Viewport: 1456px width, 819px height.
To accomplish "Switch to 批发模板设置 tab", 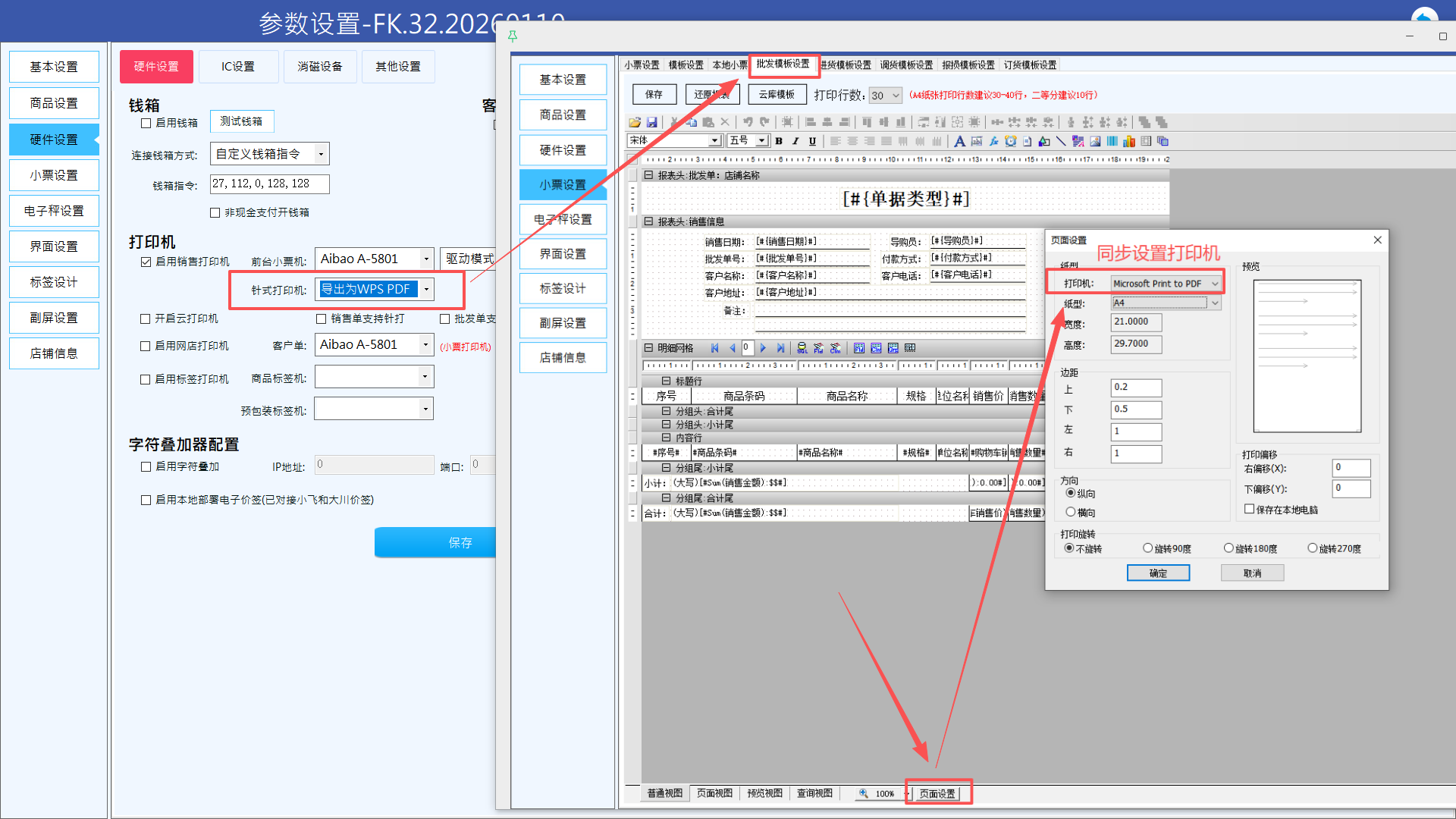I will (783, 64).
